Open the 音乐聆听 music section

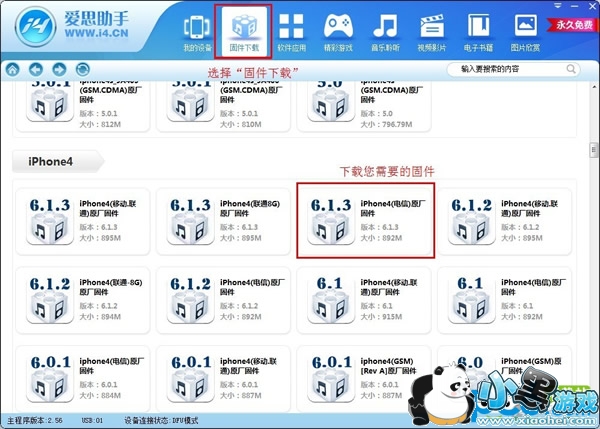coord(385,33)
